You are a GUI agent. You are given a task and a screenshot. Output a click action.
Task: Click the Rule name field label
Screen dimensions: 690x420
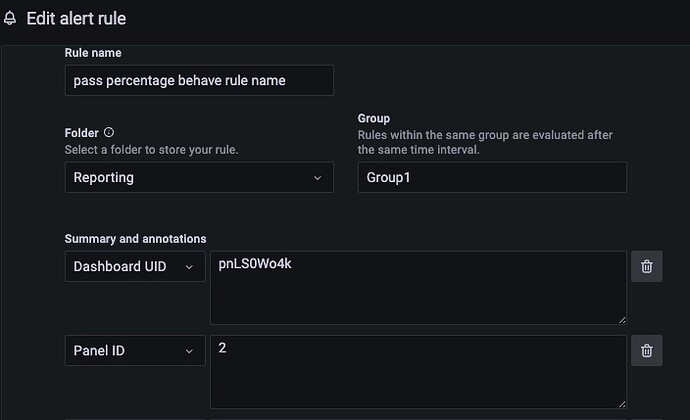93,53
